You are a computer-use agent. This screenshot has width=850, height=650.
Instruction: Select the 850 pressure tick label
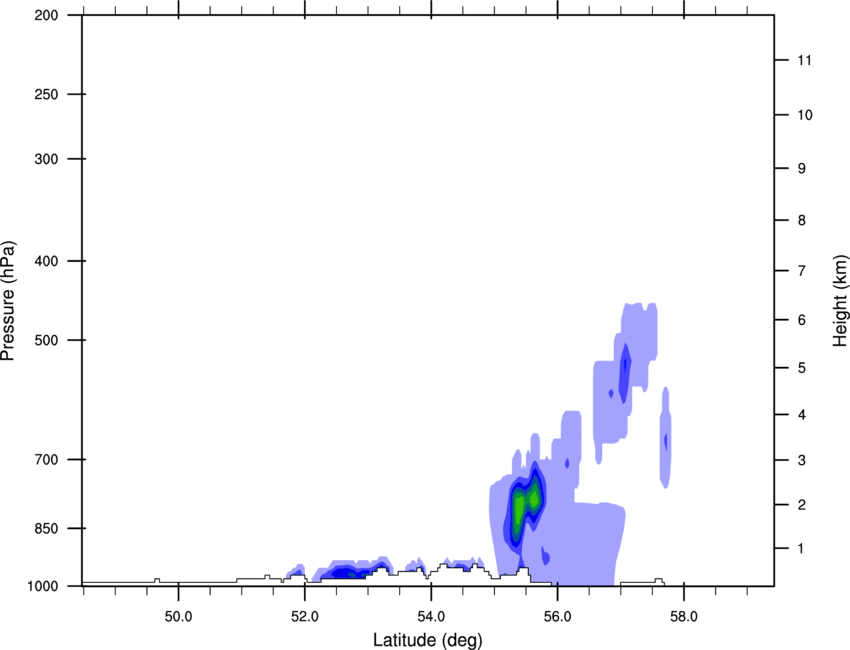click(x=46, y=528)
